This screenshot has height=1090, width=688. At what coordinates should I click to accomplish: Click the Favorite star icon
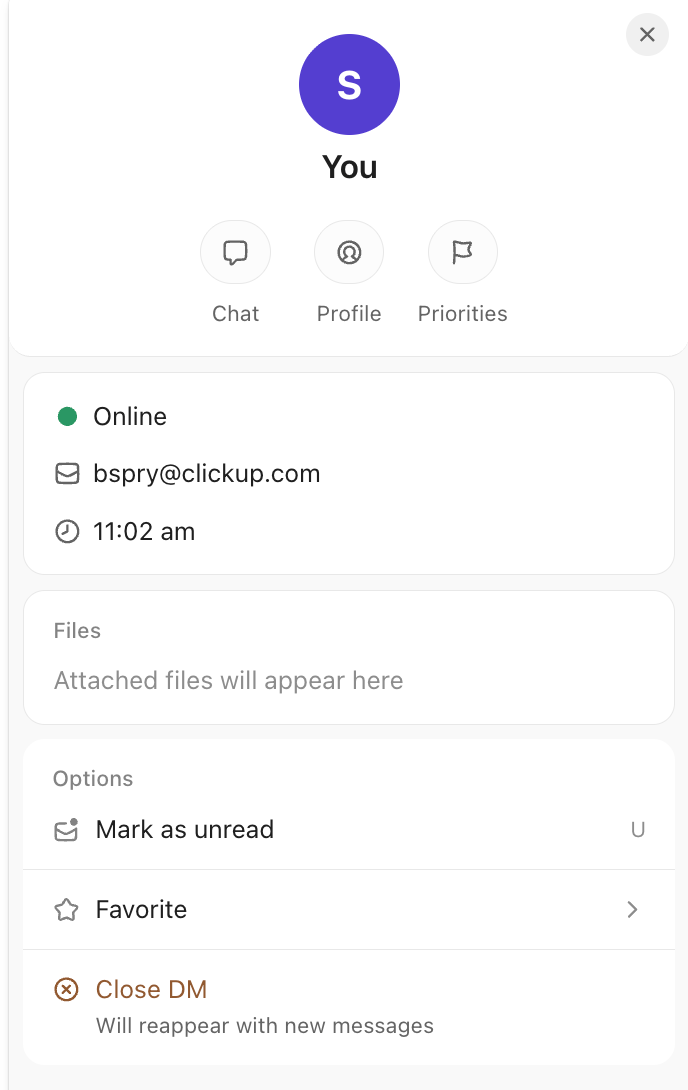pyautogui.click(x=67, y=909)
